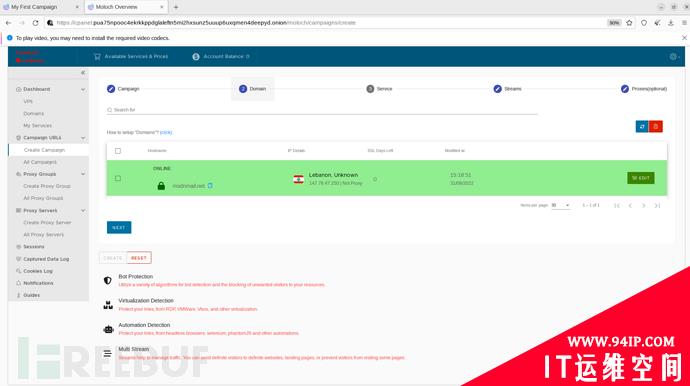This screenshot has width=690, height=386.
Task: Collapse the sidebar with the double-chevron icon
Action: [x=83, y=73]
